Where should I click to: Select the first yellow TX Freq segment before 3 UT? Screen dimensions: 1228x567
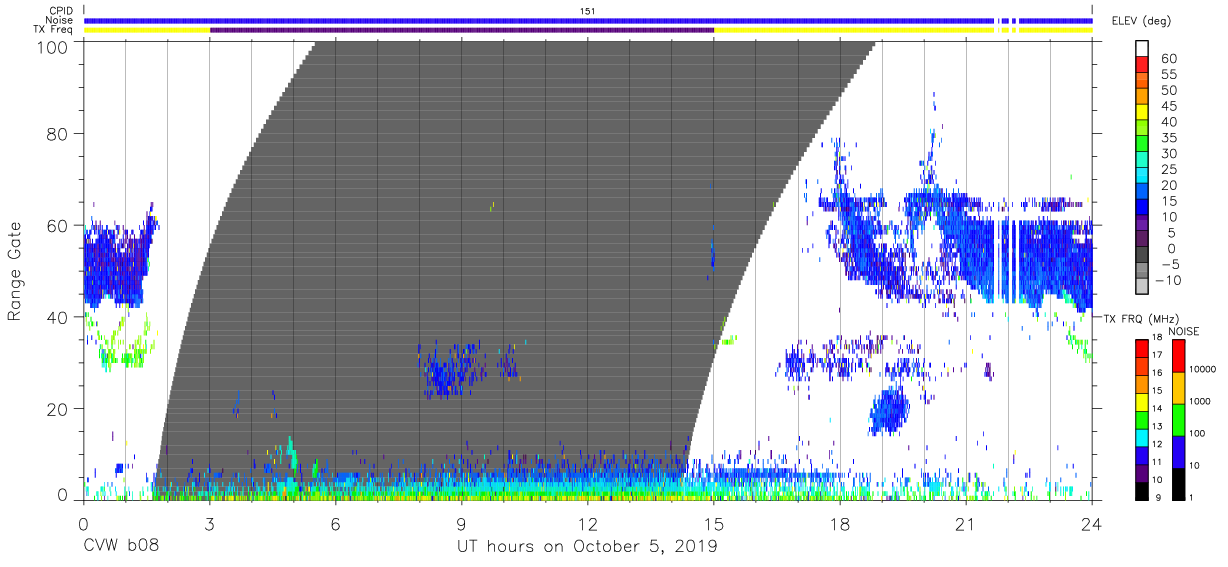[147, 30]
